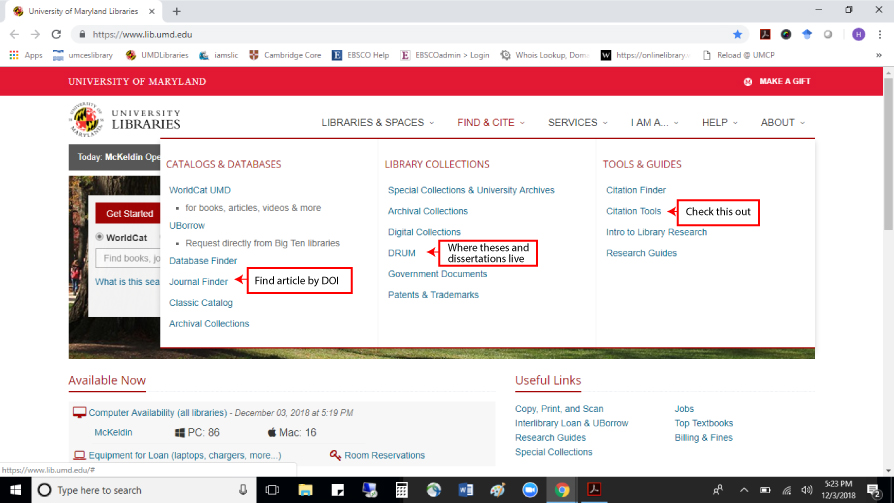Select the WorldCat radio button

coord(100,237)
